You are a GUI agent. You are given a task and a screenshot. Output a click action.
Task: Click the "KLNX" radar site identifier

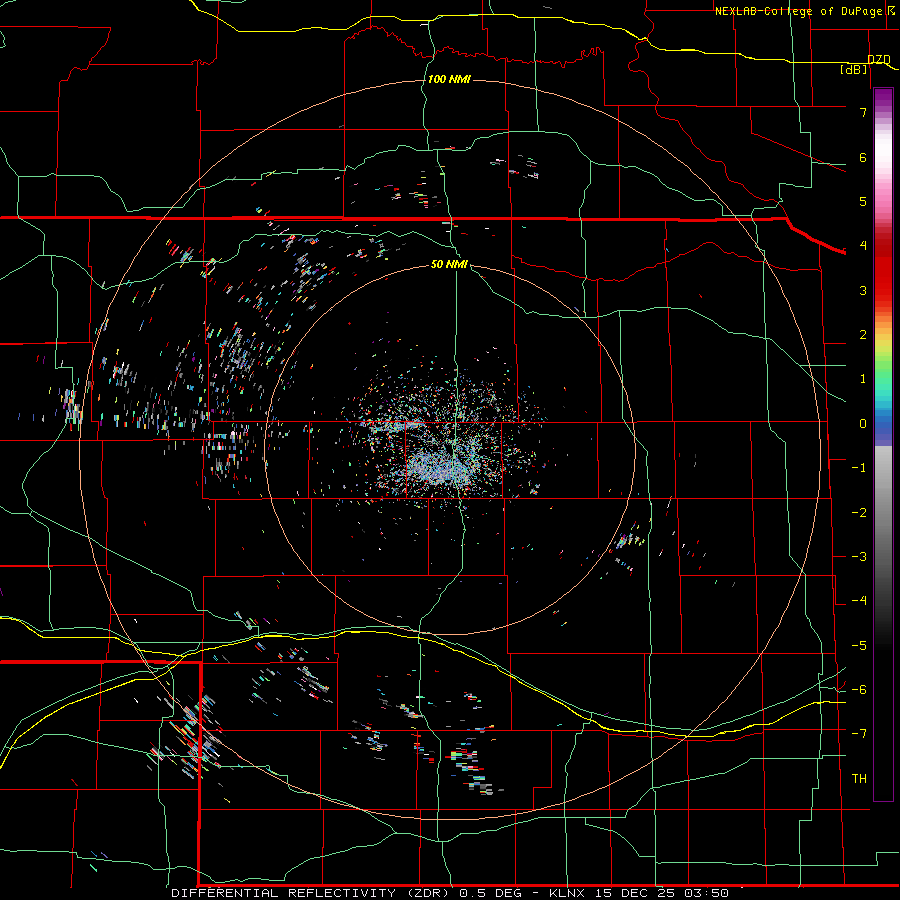tap(567, 893)
